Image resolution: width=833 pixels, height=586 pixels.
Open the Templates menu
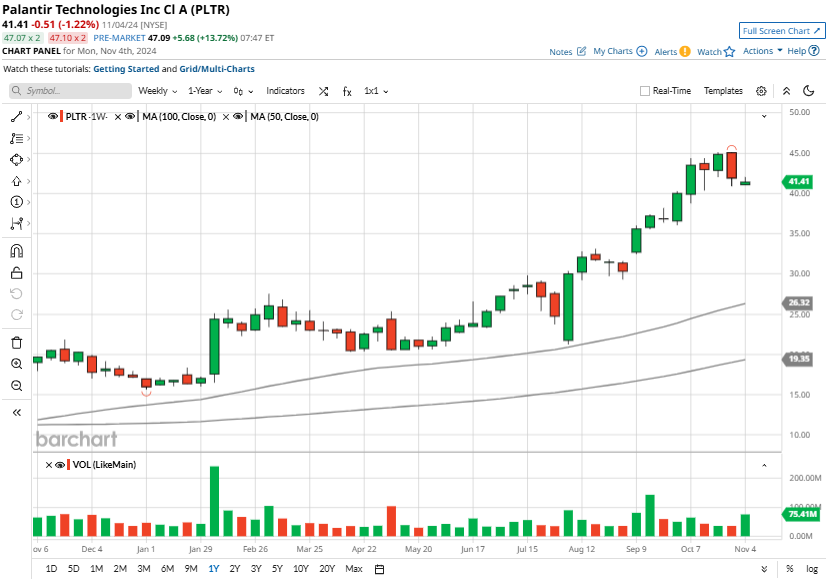tap(723, 91)
